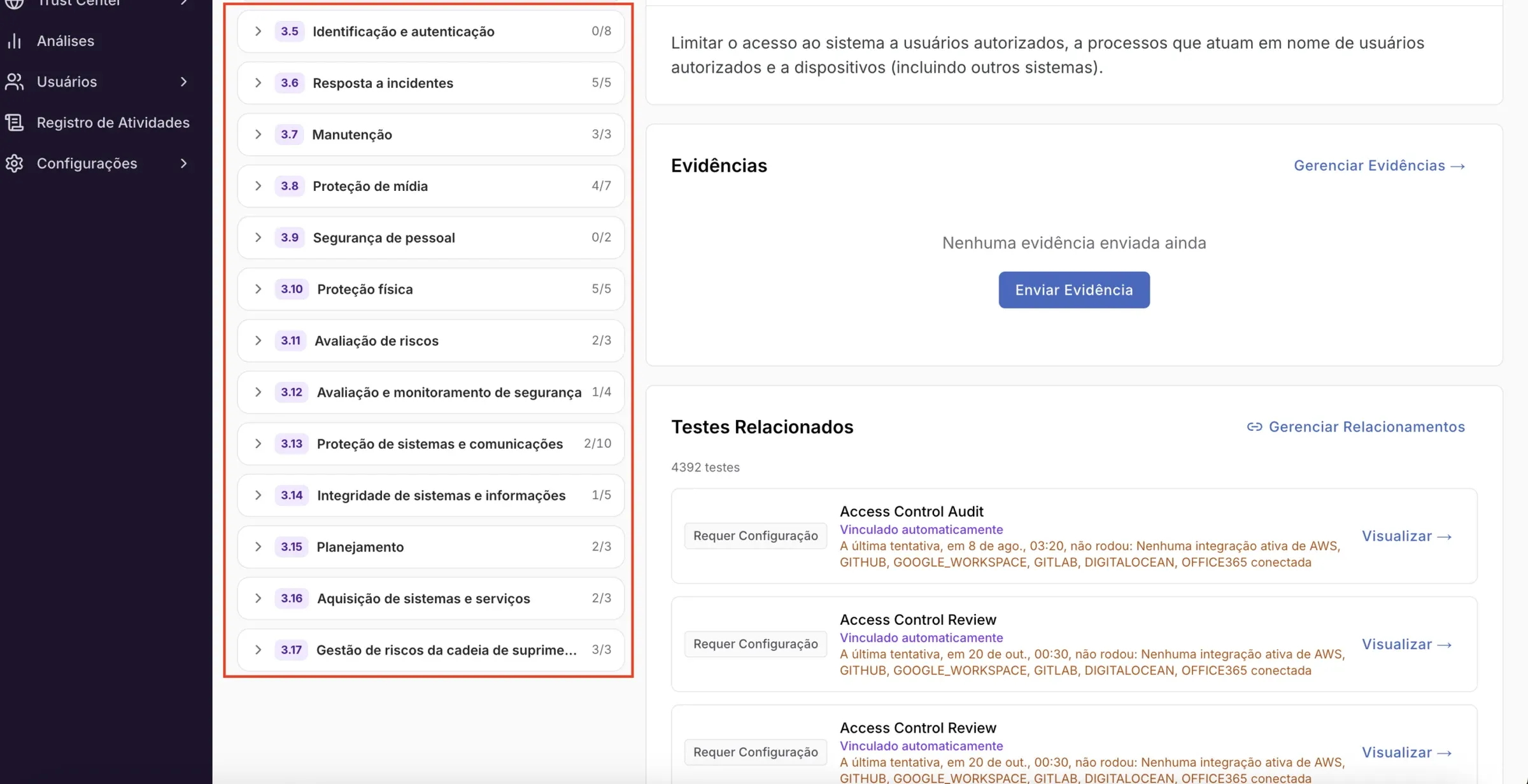Click the Enviar Evidência button
The width and height of the screenshot is (1528, 784).
[x=1074, y=290]
